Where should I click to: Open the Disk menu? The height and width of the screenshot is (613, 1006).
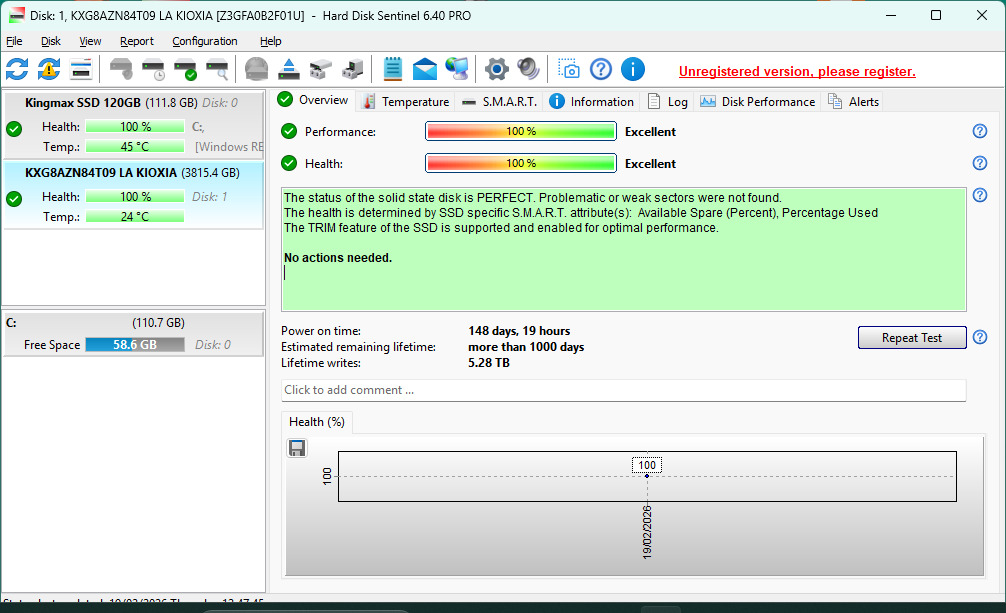coord(51,41)
